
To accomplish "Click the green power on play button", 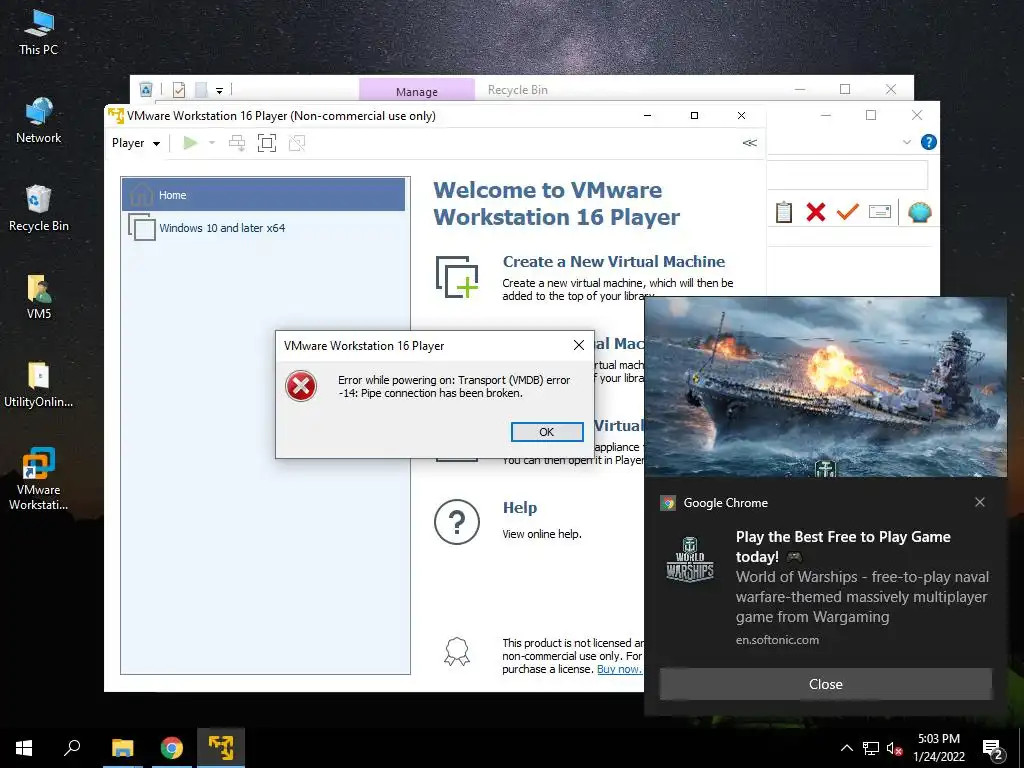I will click(190, 143).
